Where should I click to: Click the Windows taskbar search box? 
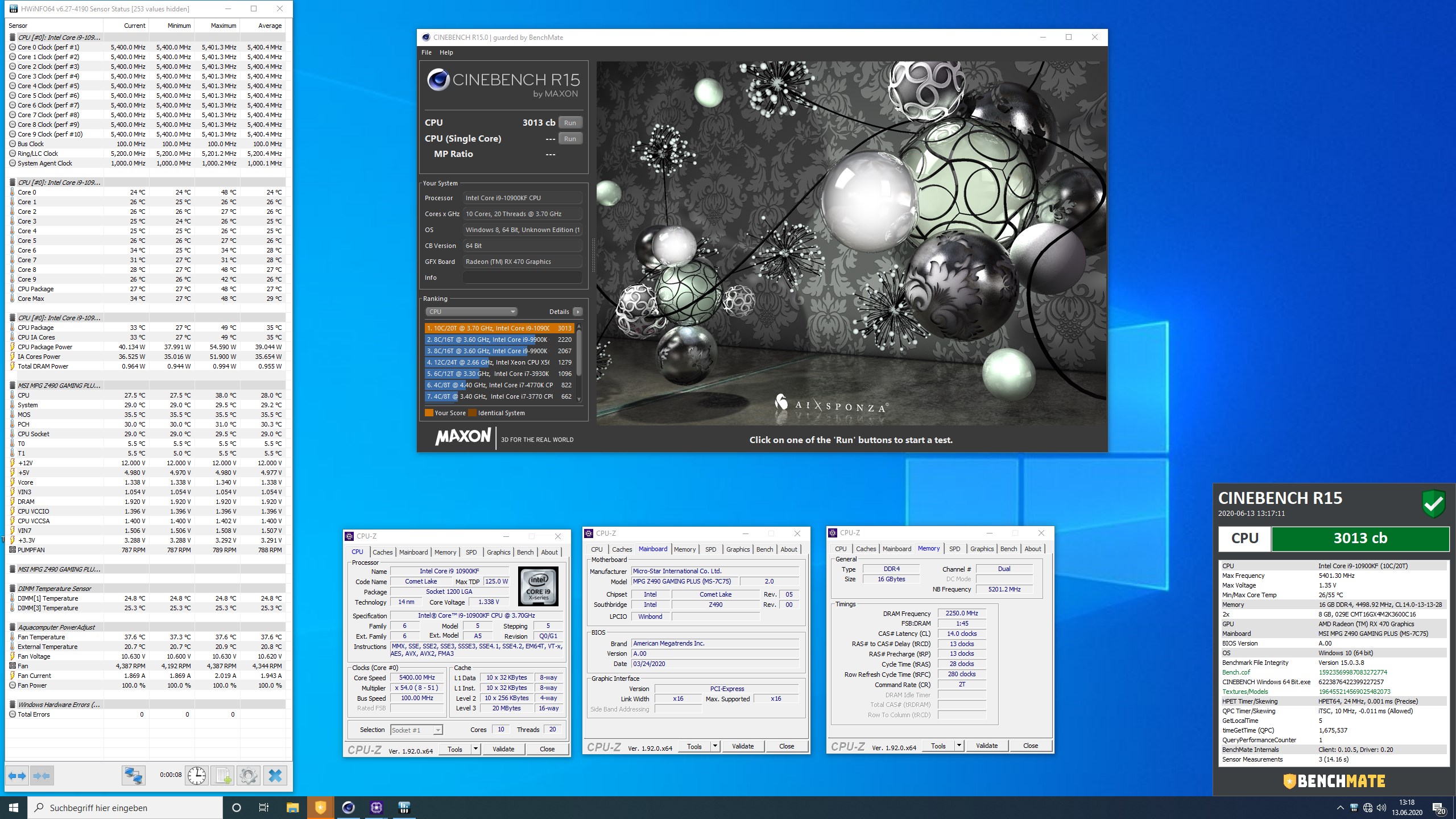tap(125, 808)
